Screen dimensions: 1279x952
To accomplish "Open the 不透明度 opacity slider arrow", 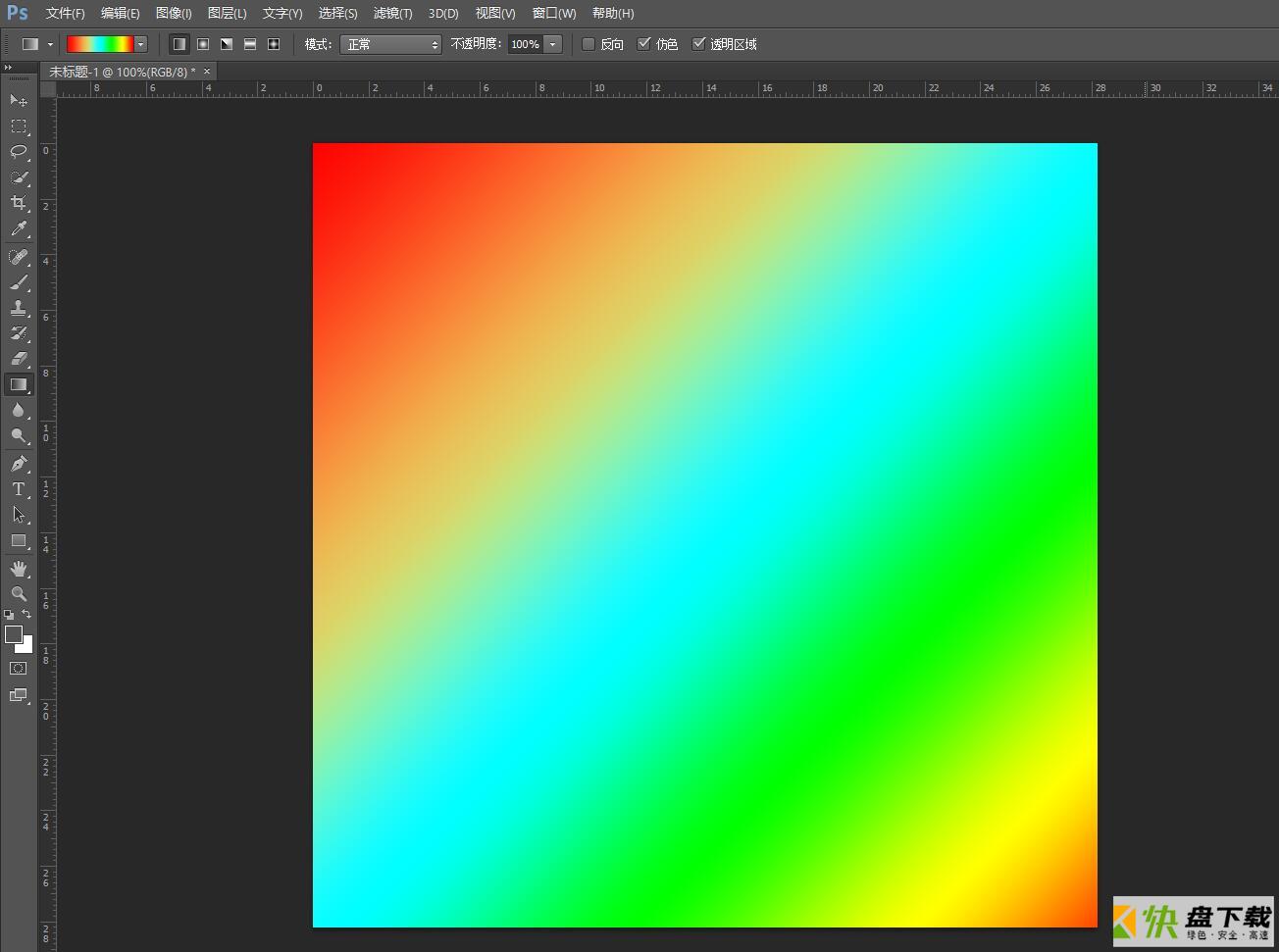I will coord(553,44).
